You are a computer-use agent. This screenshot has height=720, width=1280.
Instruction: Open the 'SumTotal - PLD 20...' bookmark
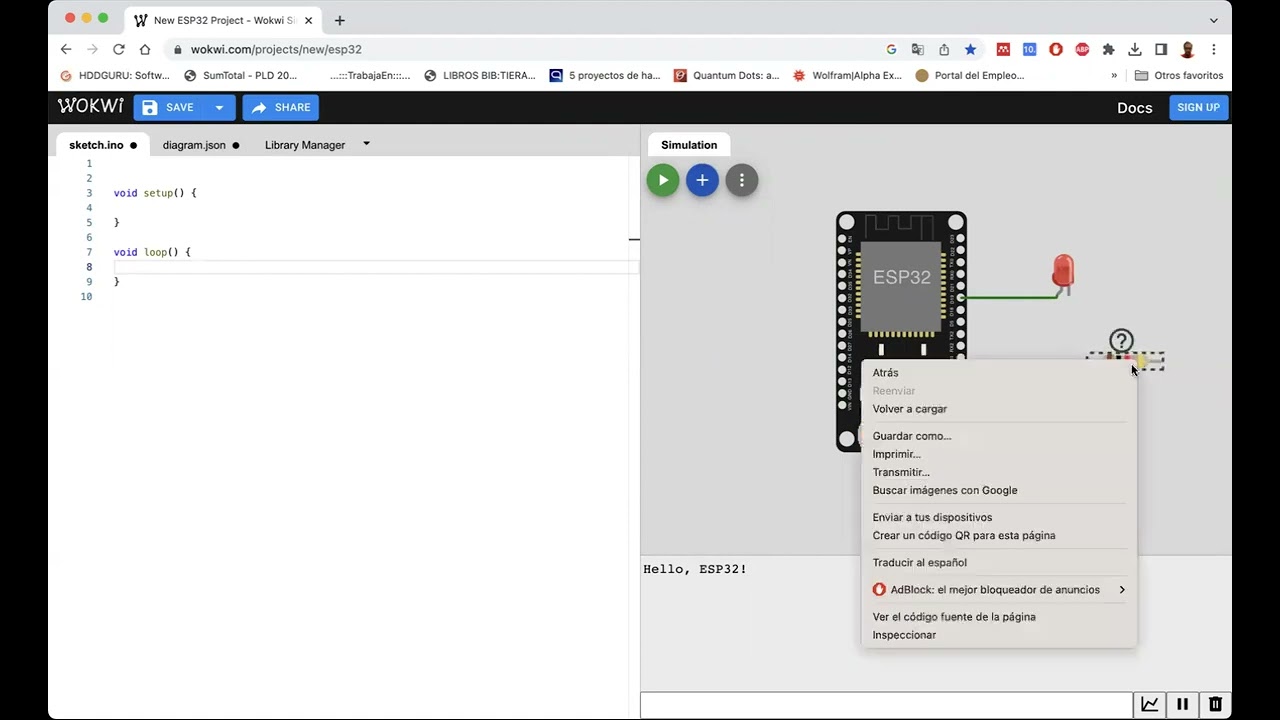click(240, 75)
